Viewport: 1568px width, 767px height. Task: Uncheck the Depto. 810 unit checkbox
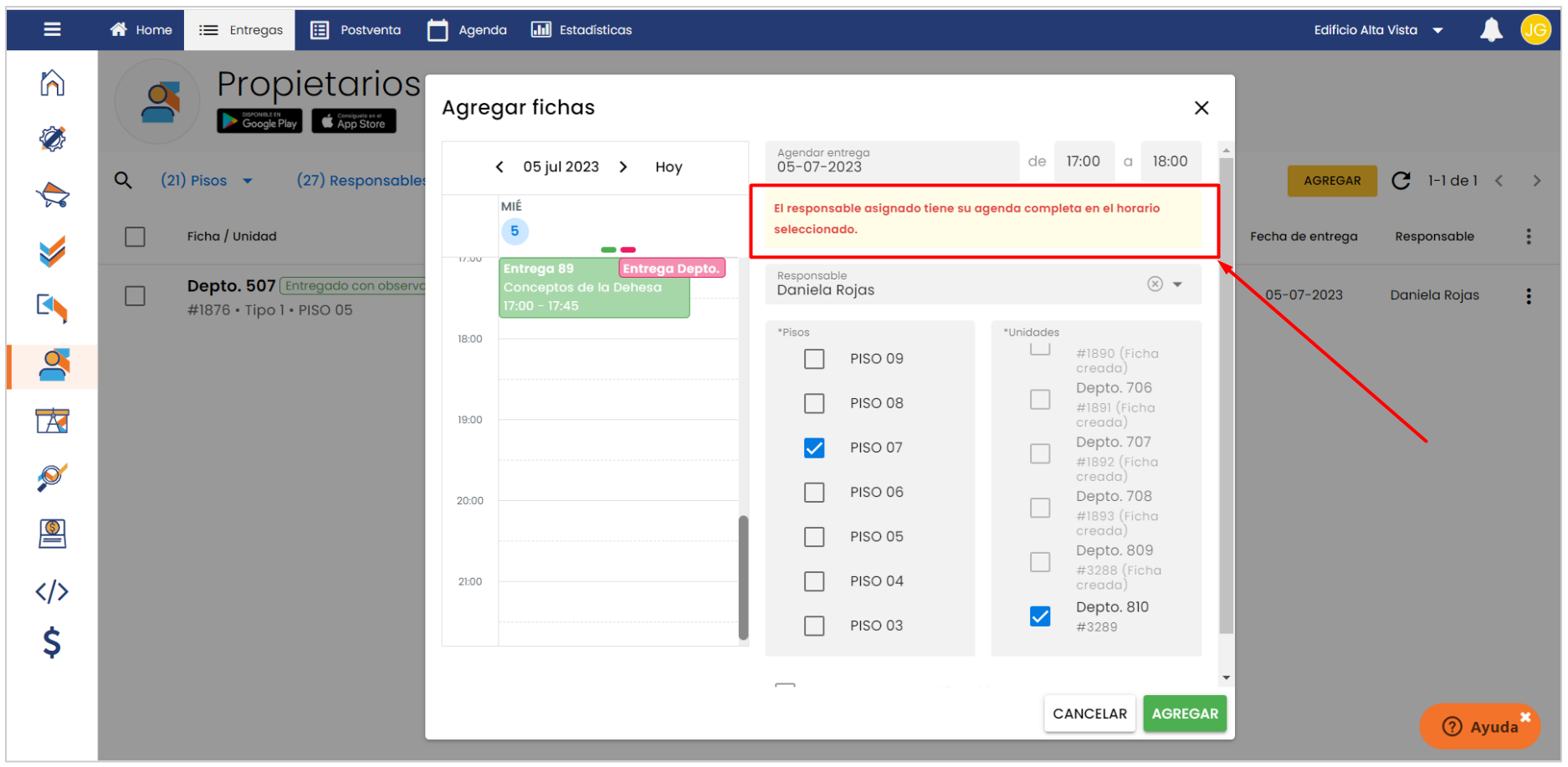coord(1040,616)
